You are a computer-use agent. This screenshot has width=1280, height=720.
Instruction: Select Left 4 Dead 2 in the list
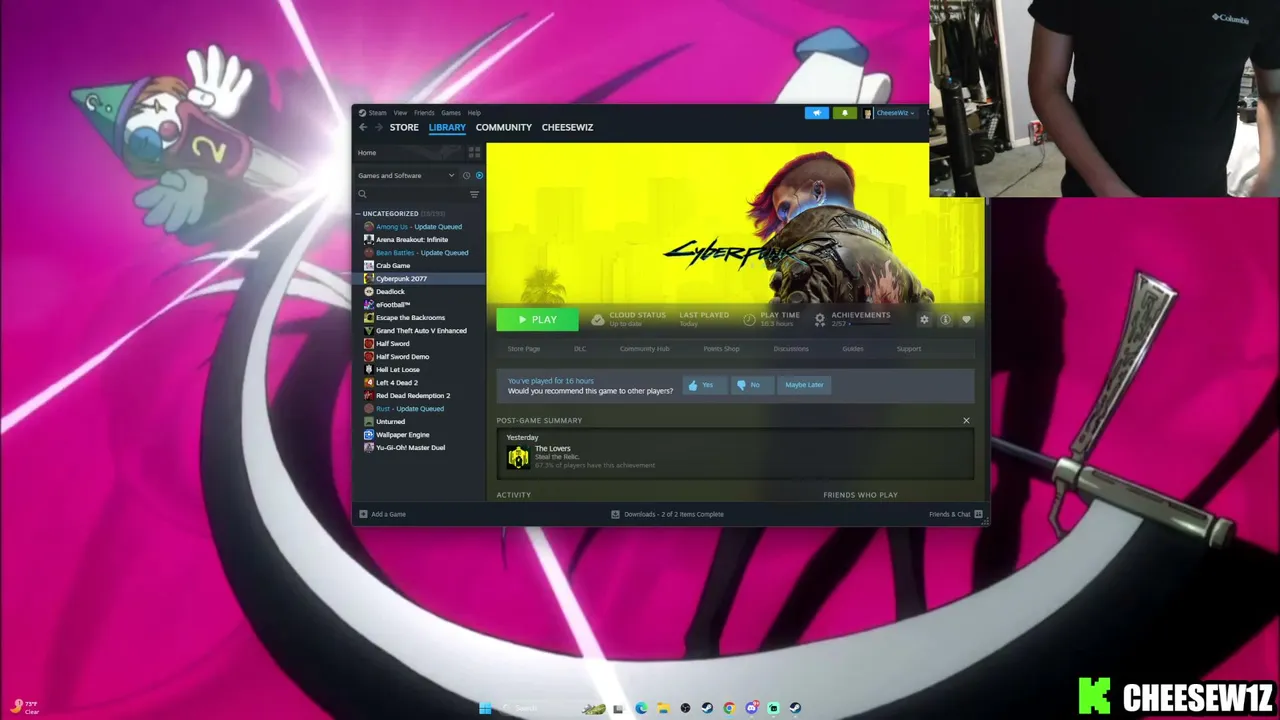click(x=420, y=383)
